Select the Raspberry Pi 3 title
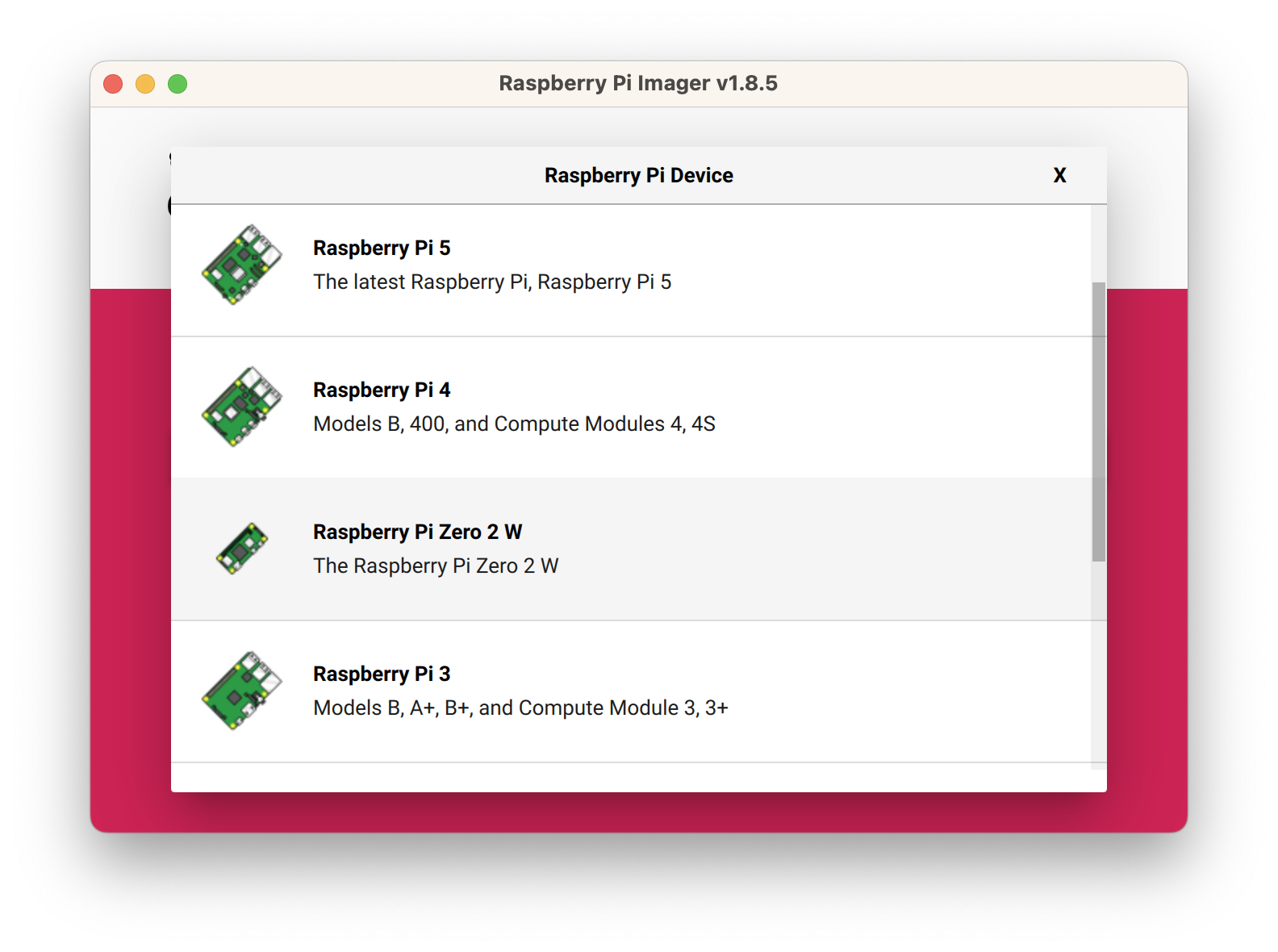This screenshot has height=952, width=1278. 382,674
